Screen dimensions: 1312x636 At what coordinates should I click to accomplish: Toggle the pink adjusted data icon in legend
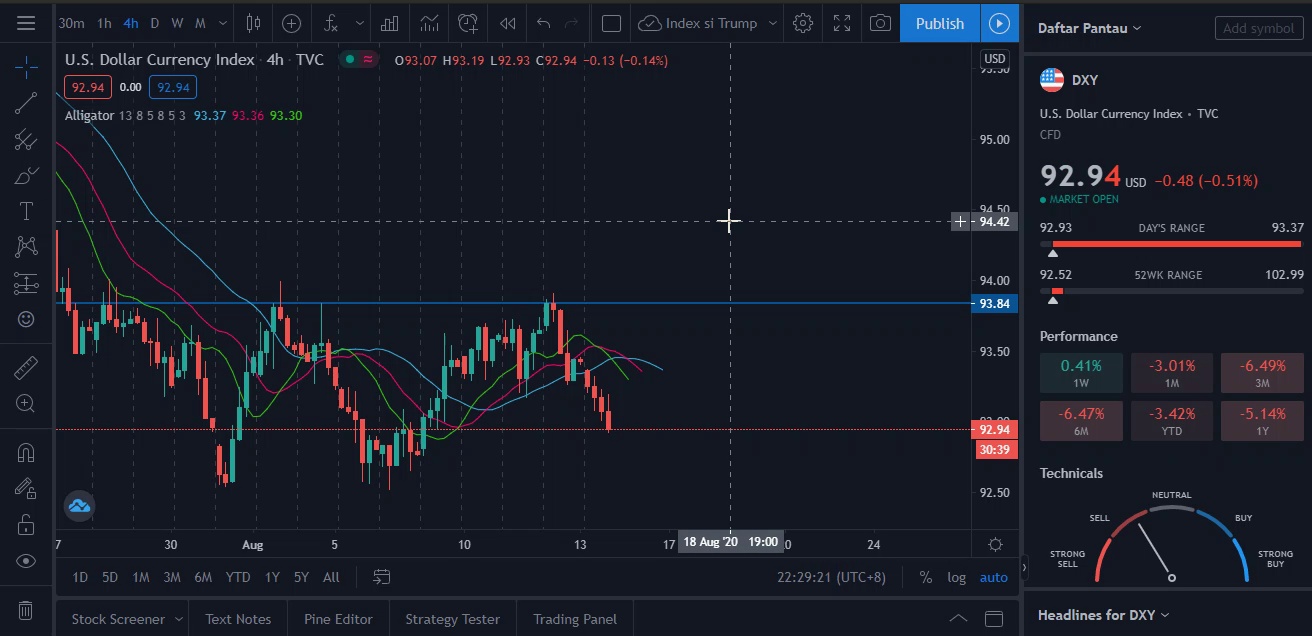368,60
